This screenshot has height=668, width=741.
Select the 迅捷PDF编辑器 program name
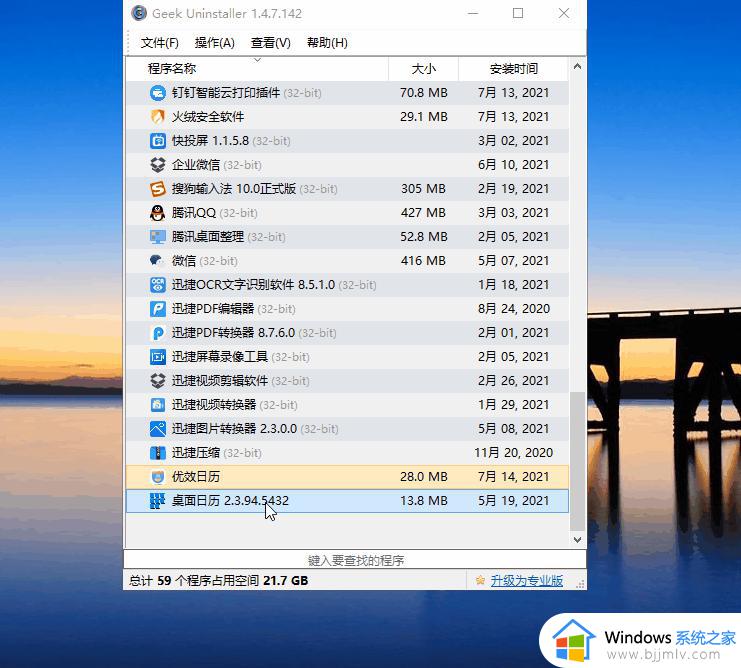click(213, 309)
